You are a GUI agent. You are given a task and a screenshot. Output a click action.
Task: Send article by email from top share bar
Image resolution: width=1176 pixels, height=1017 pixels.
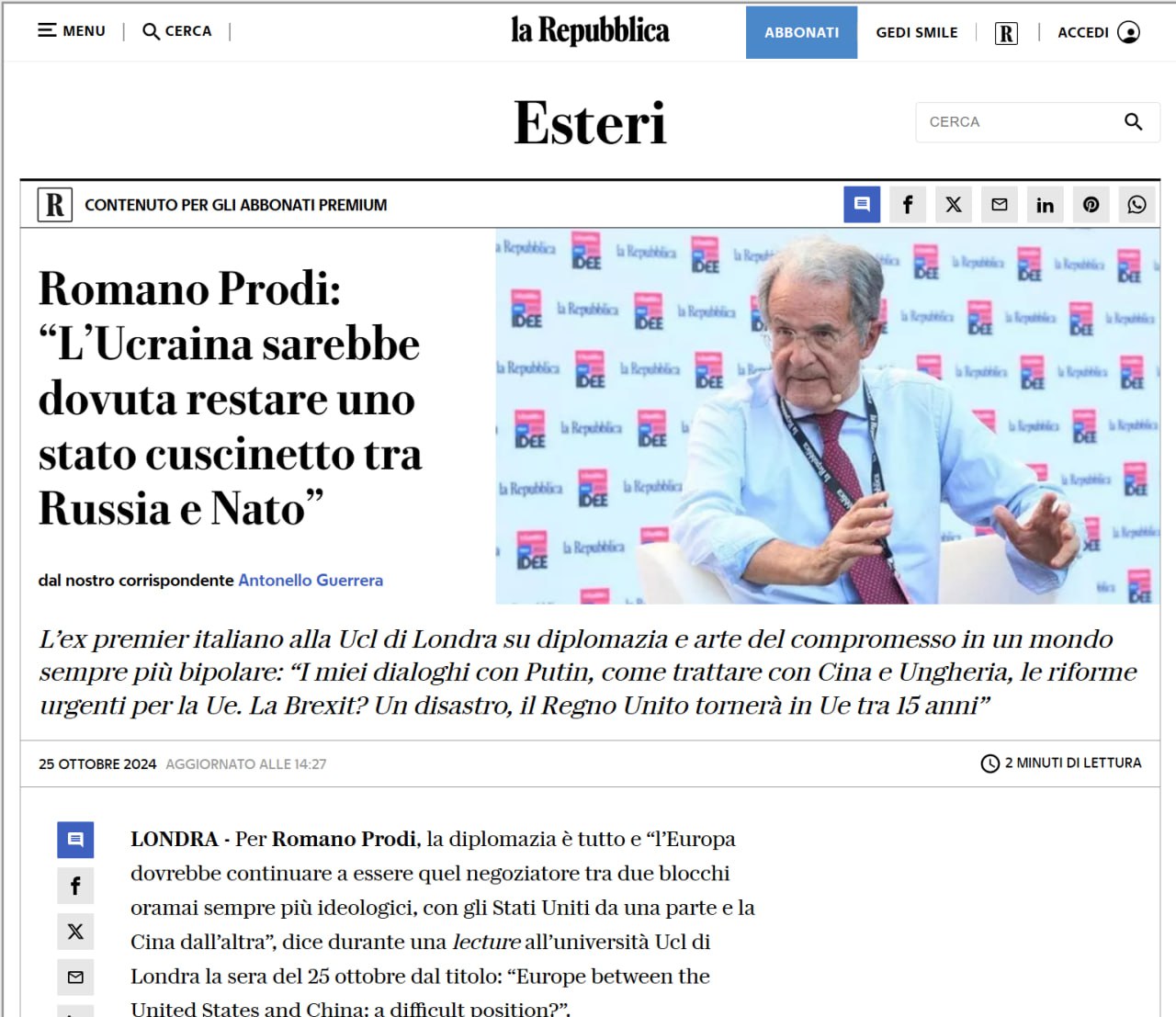[x=1000, y=204]
